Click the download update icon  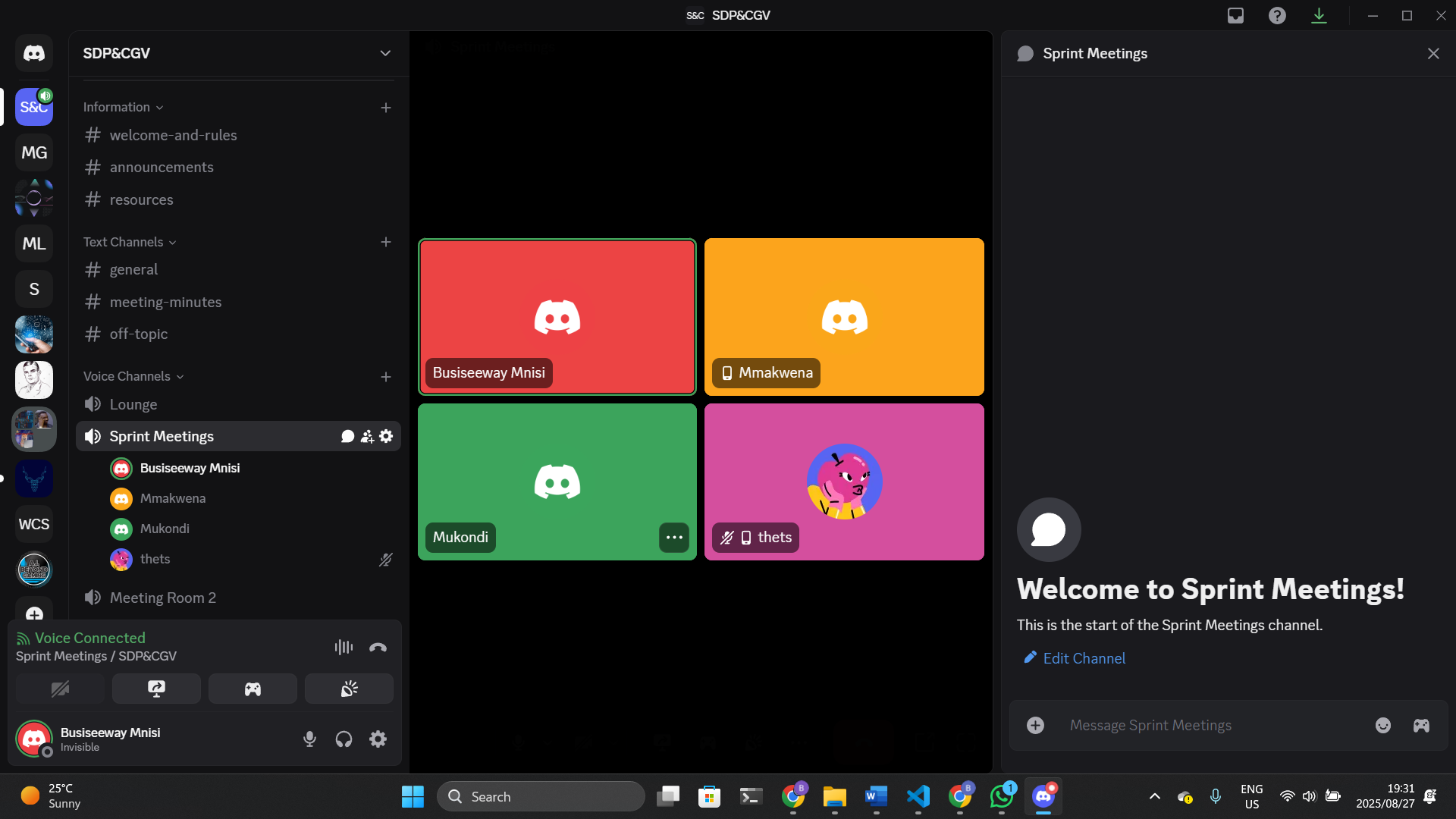coord(1319,15)
